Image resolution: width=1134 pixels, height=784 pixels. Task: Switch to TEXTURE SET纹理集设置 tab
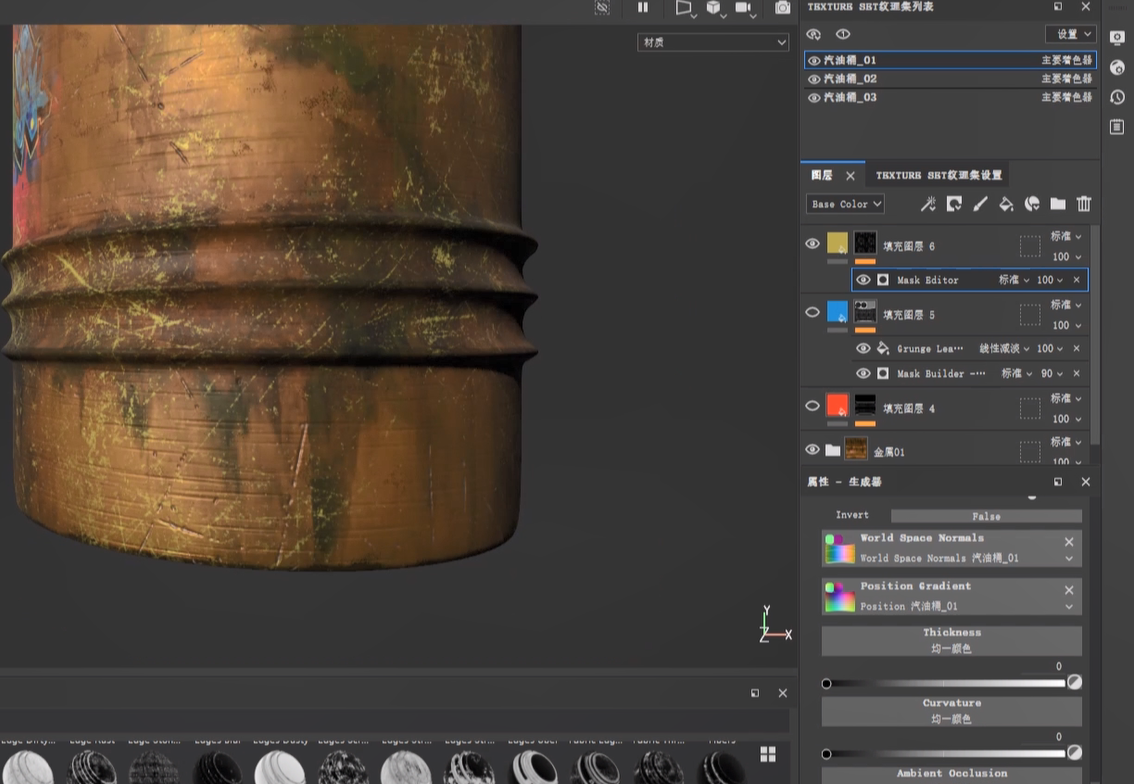click(938, 175)
